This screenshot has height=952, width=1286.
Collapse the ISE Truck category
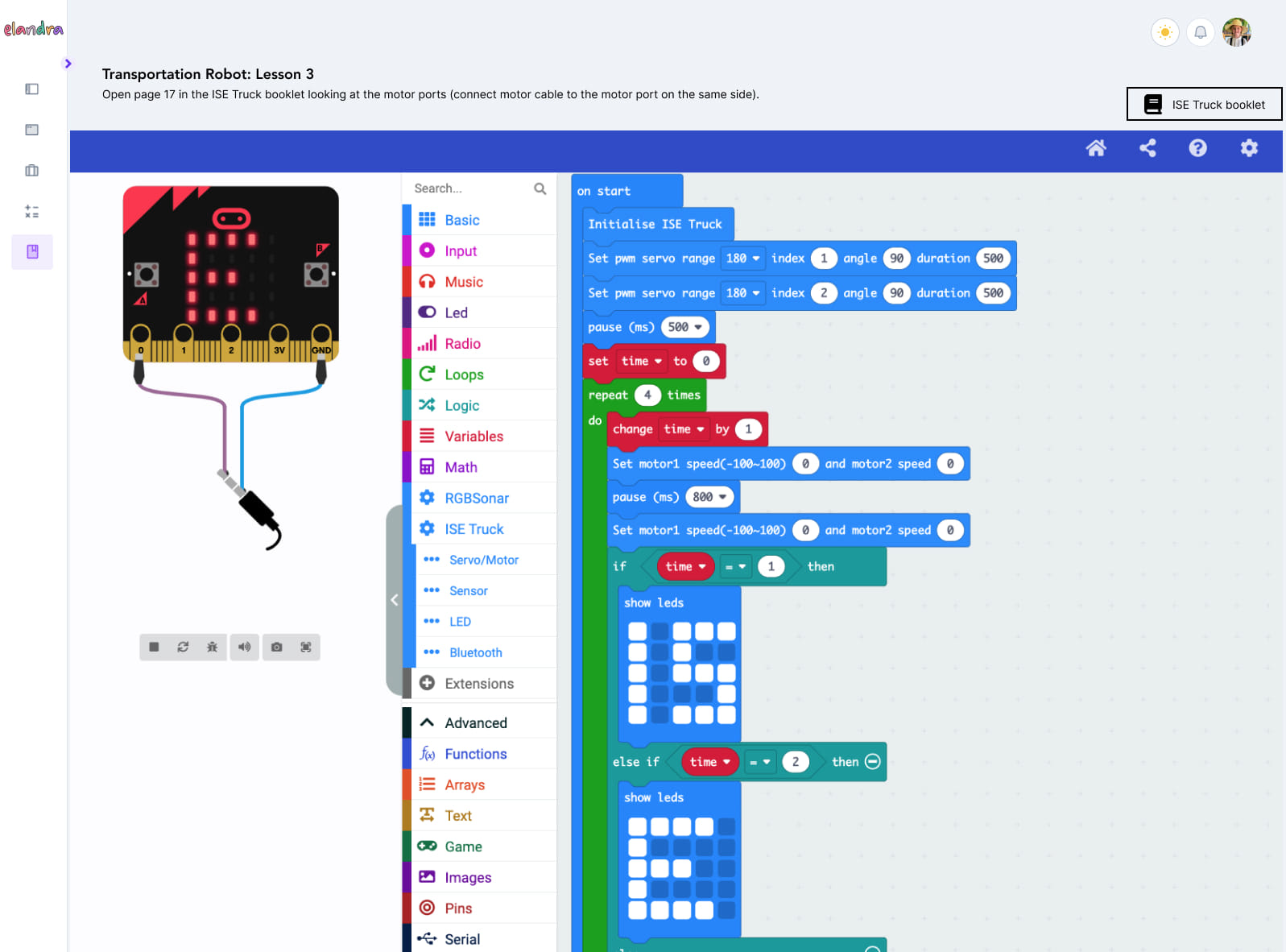tap(479, 529)
